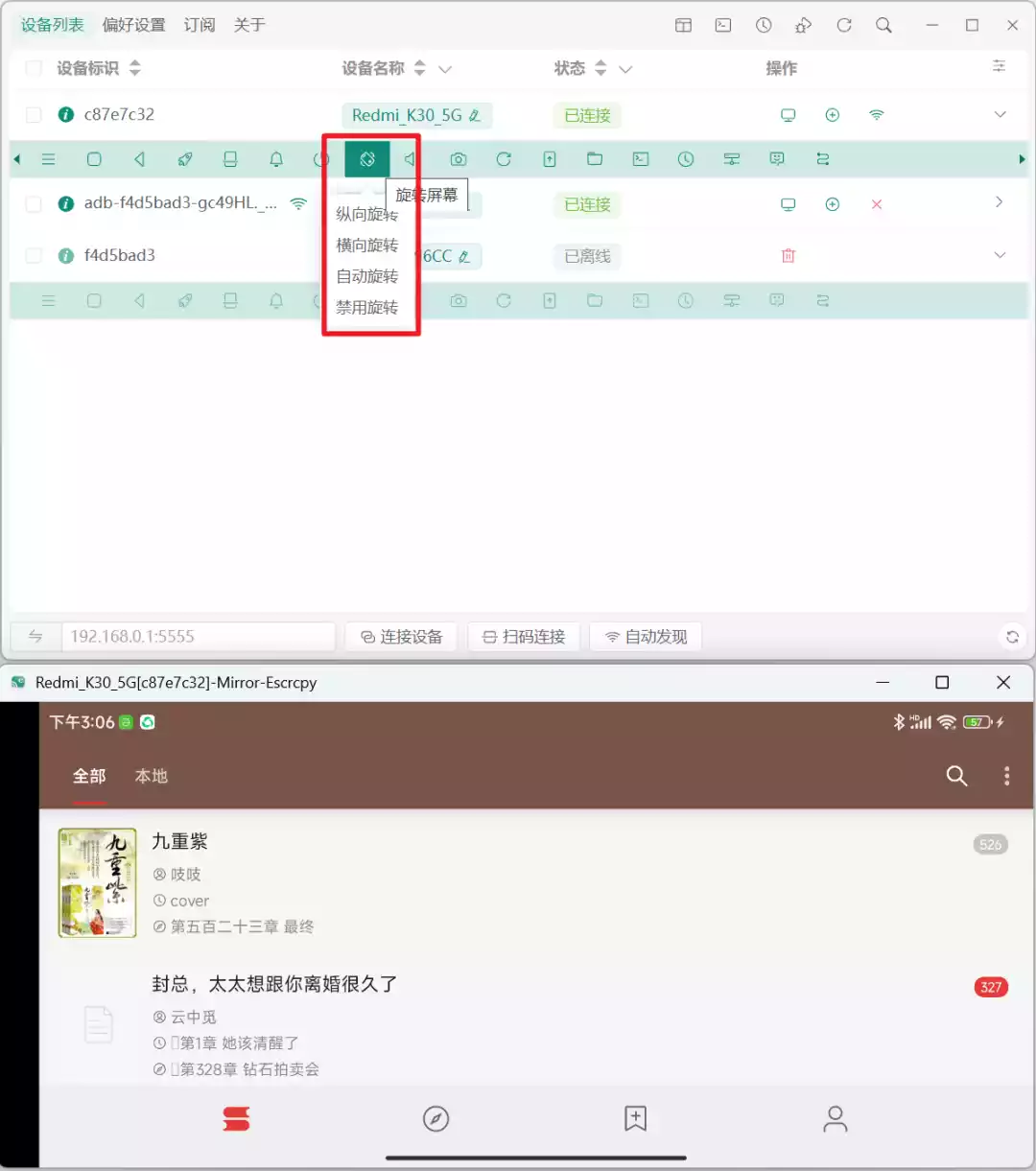Toggle the select-all checkbox beside 设备标识
The height and width of the screenshot is (1171, 1036).
click(34, 68)
